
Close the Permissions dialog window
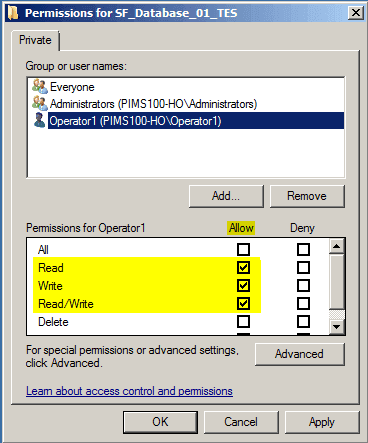pos(356,13)
